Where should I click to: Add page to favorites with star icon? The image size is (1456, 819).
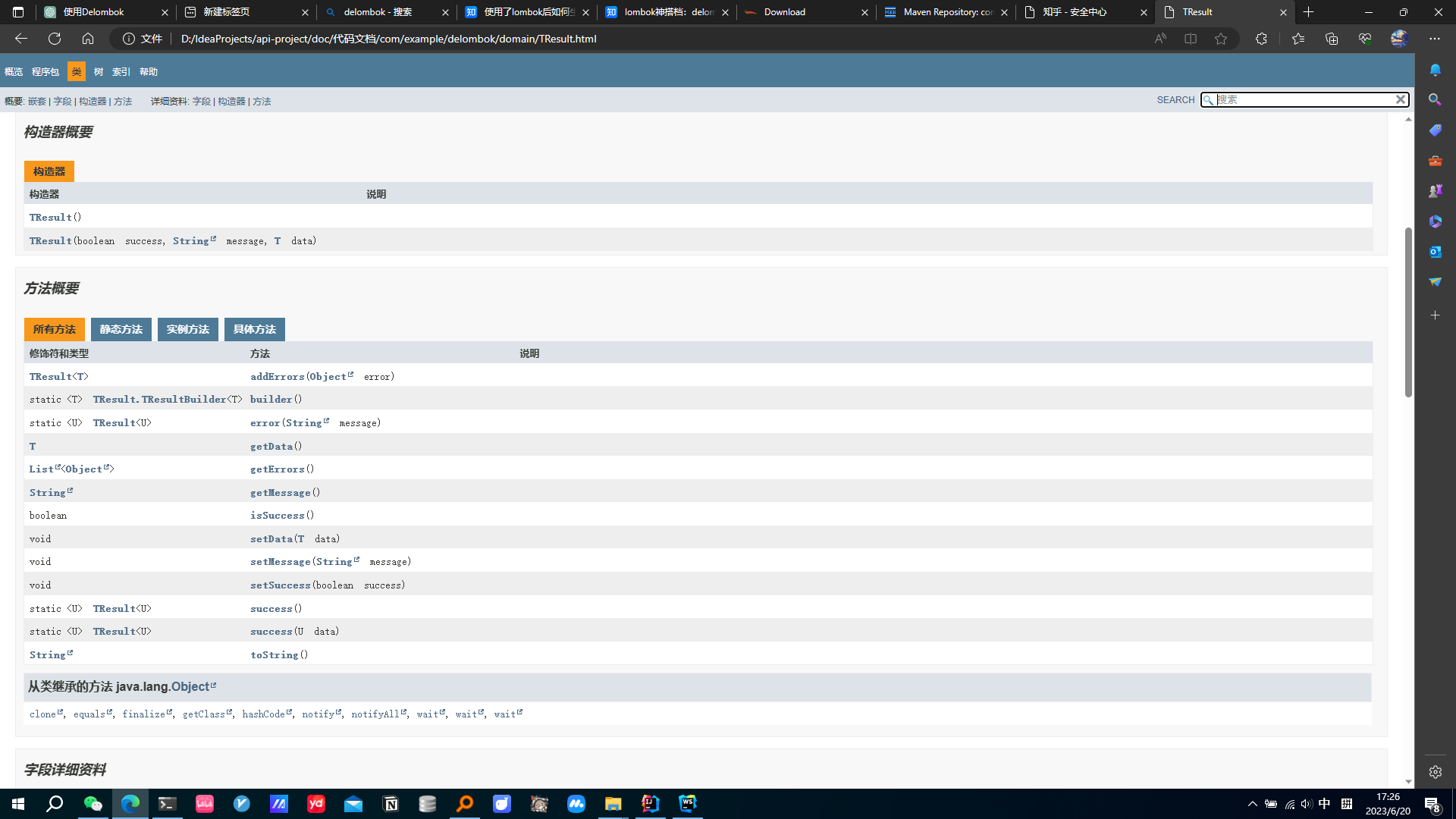1220,39
